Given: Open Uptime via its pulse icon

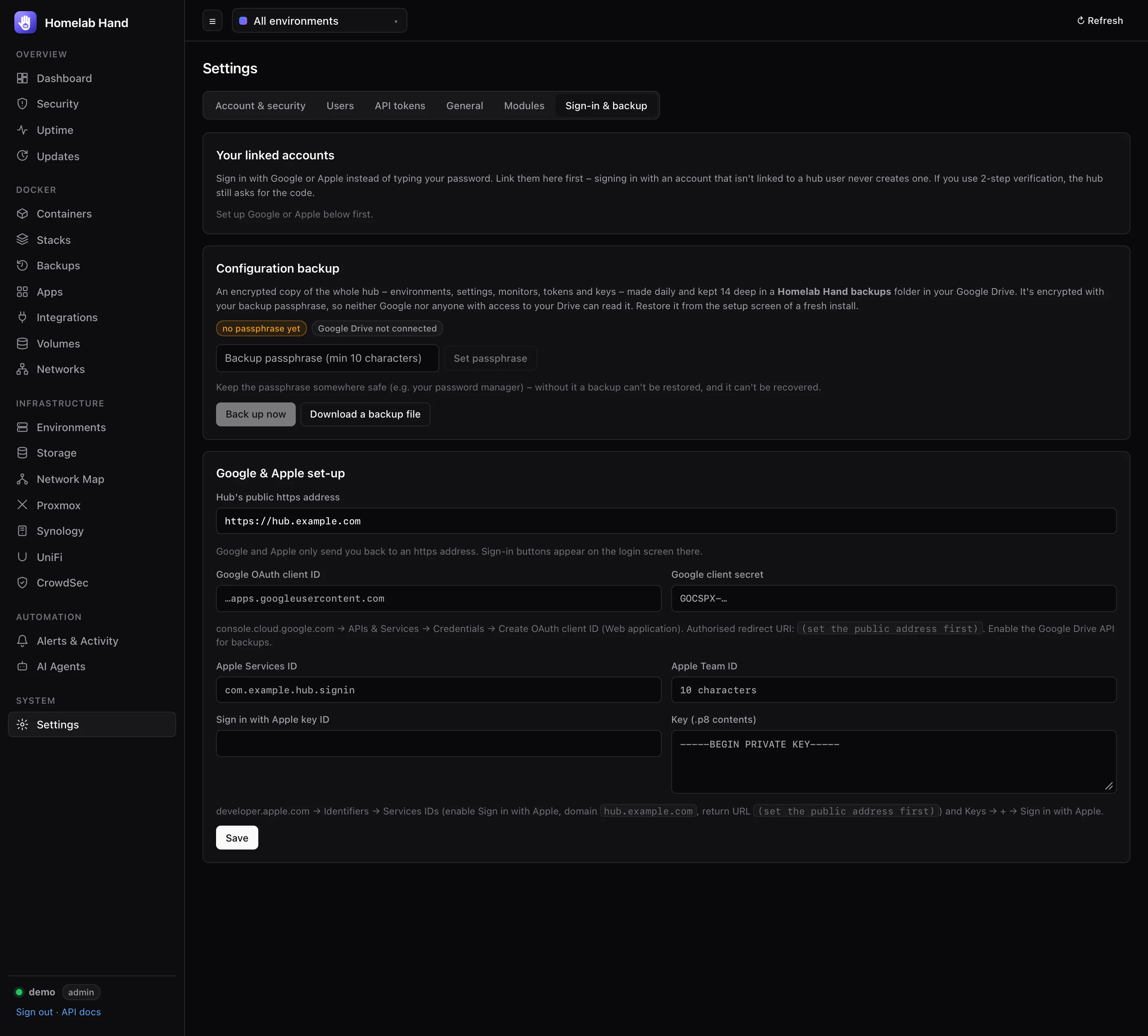Looking at the screenshot, I should coord(22,130).
